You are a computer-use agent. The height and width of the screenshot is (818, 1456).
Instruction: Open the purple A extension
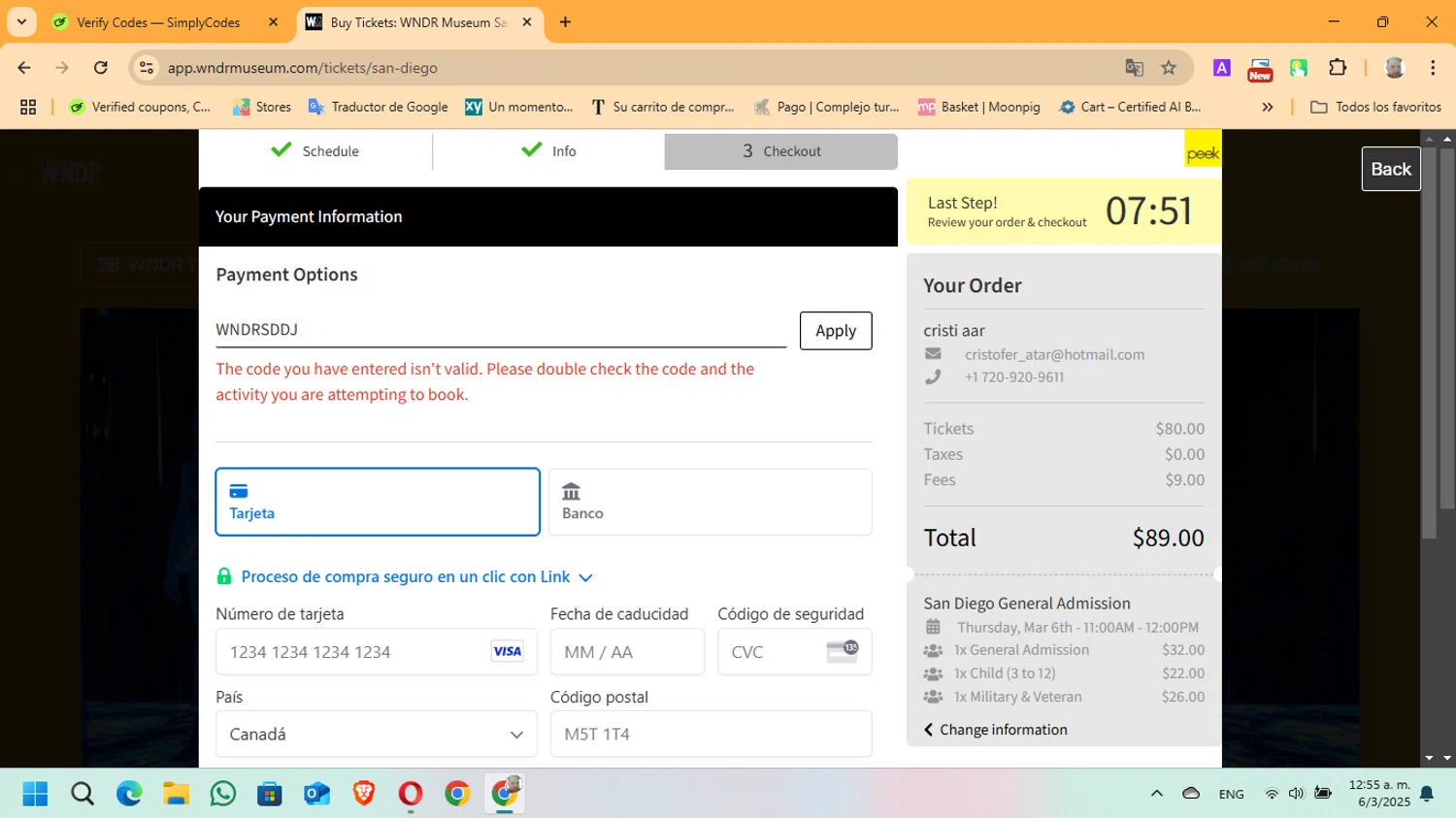coord(1222,68)
